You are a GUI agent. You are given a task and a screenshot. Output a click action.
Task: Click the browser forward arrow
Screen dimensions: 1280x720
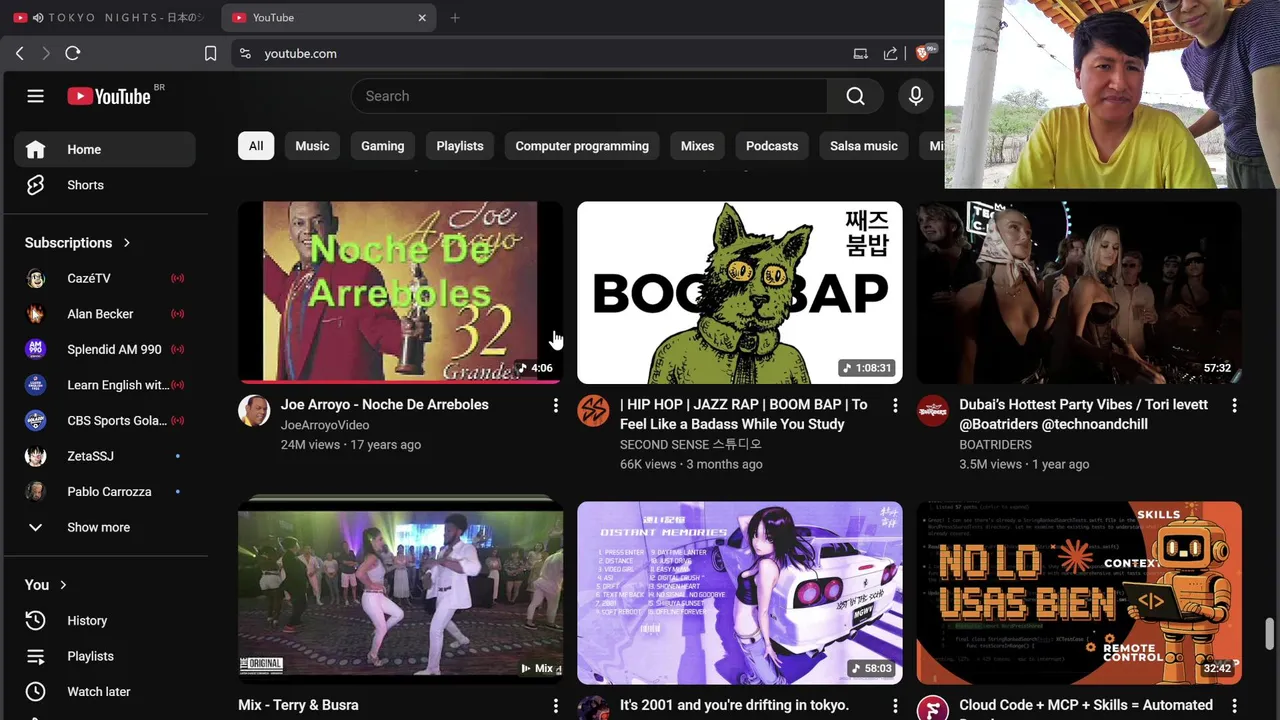tap(46, 53)
